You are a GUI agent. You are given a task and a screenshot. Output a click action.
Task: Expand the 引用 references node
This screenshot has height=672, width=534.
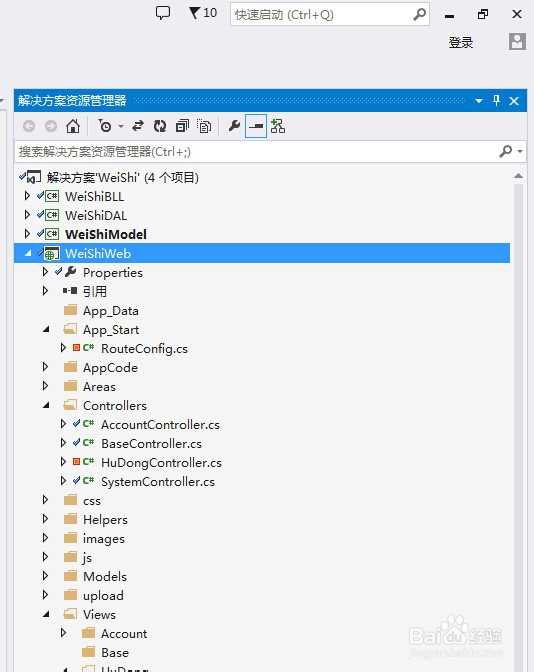click(45, 291)
